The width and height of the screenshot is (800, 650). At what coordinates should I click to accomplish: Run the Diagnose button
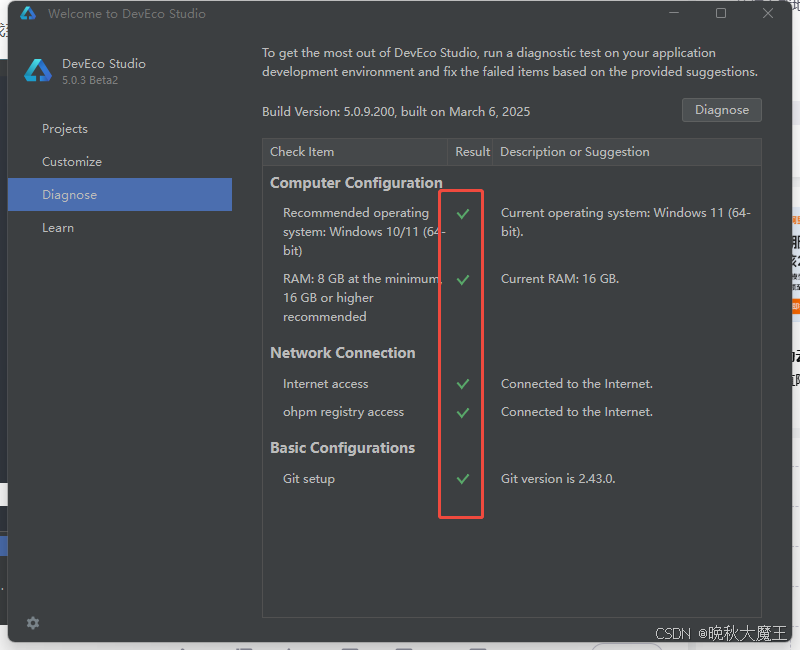click(x=721, y=110)
